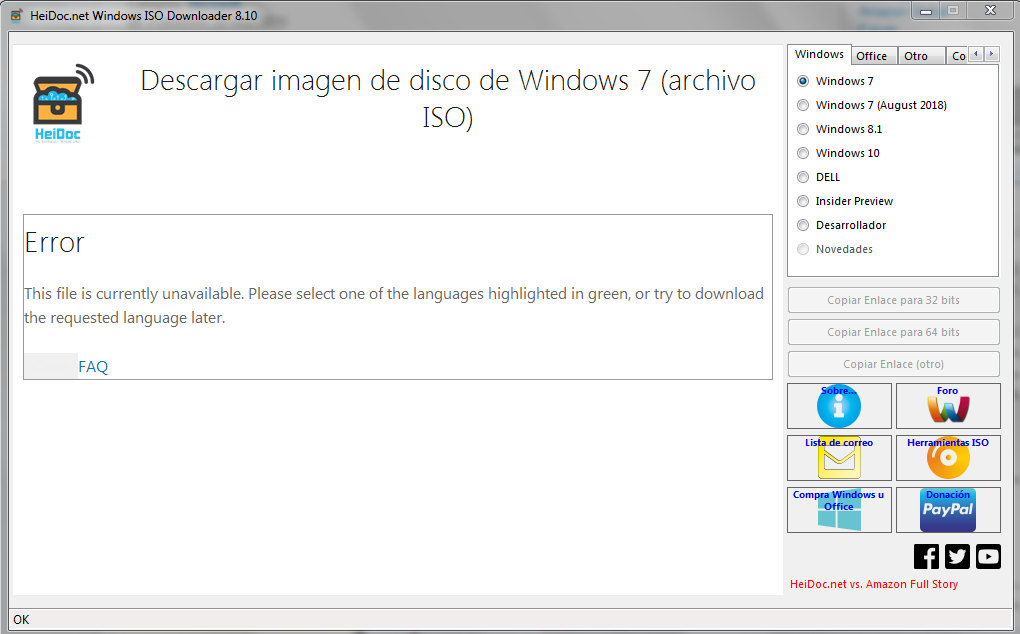Switch to the Otro tab
Screen dimensions: 1020x634
920,56
